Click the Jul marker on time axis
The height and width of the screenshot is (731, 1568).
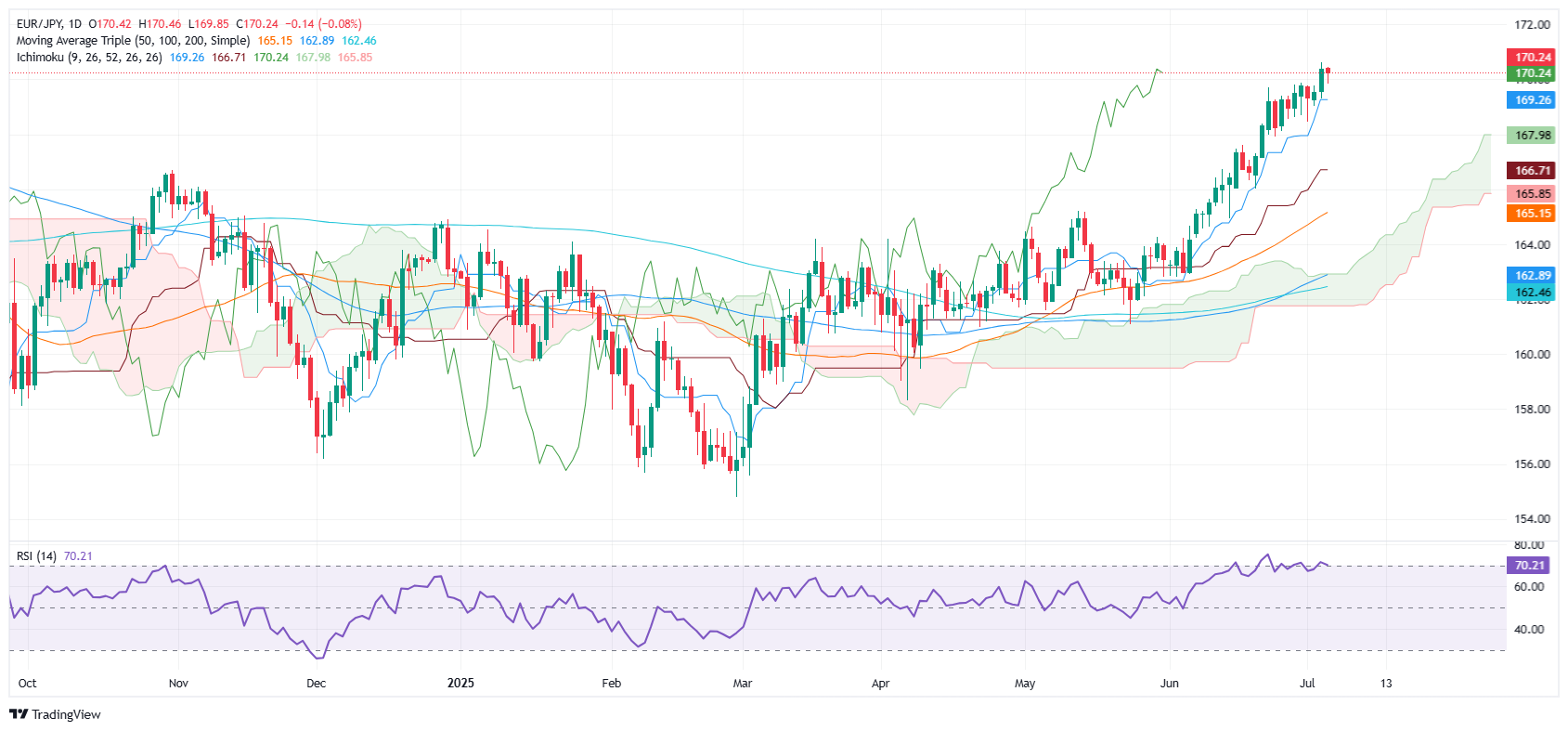[1307, 684]
